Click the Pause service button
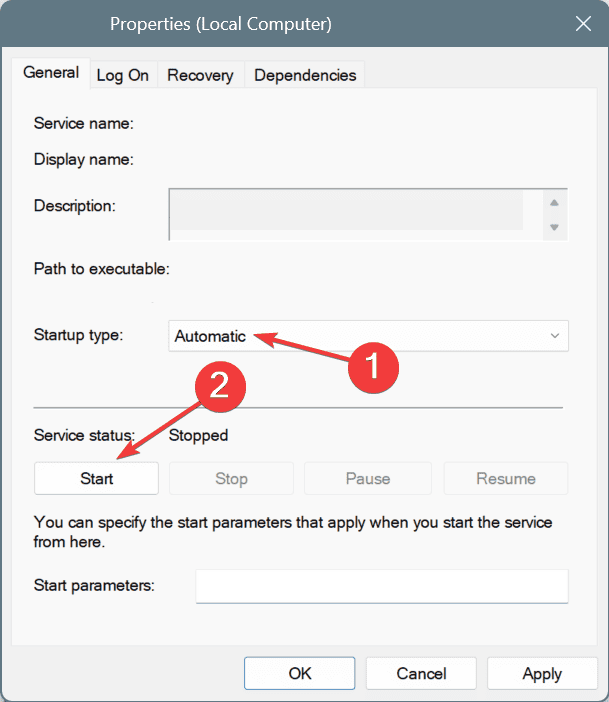The image size is (609, 702). click(x=368, y=479)
